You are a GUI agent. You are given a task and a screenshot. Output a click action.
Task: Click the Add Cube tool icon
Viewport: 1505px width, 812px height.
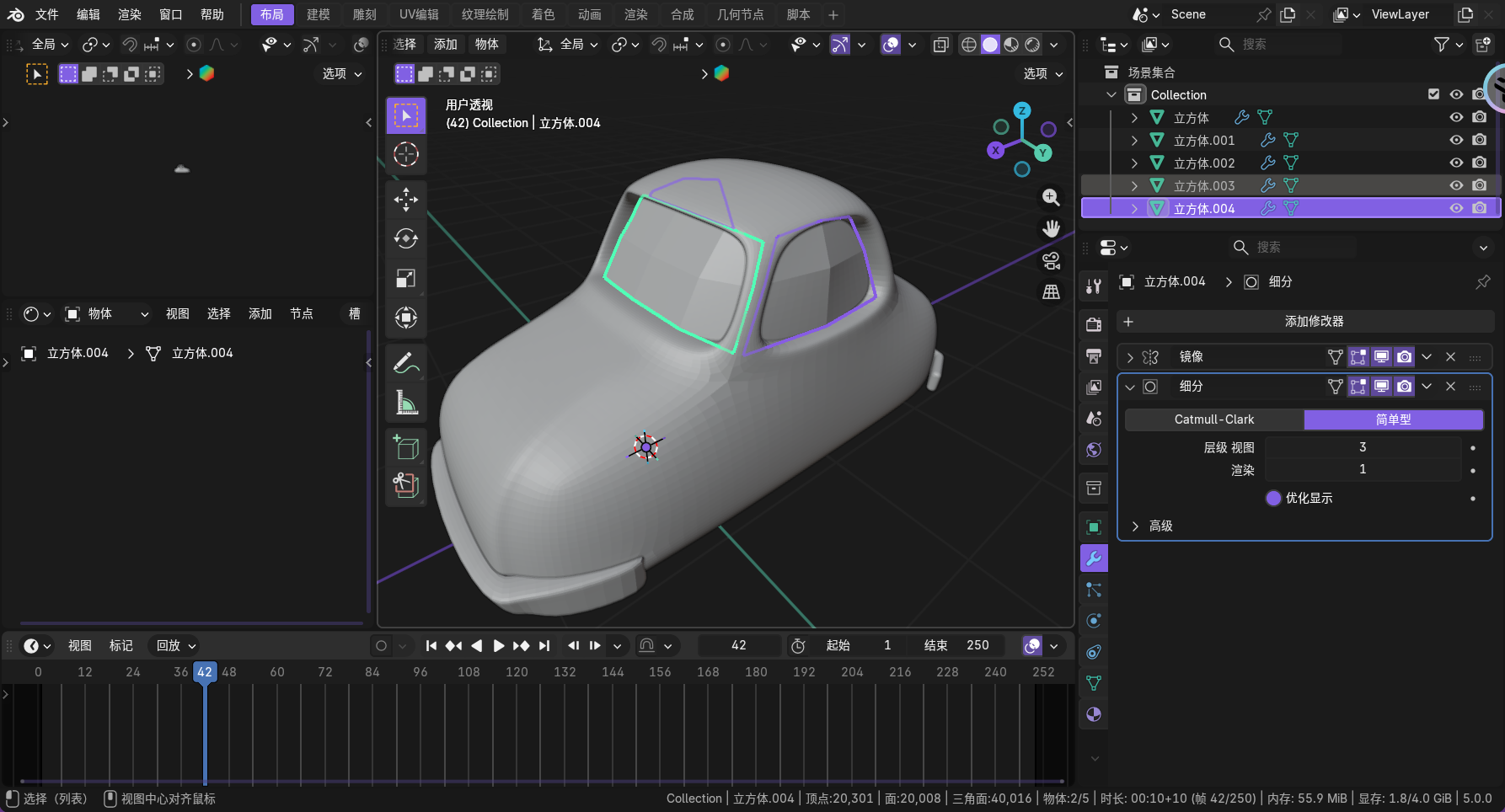click(x=406, y=446)
